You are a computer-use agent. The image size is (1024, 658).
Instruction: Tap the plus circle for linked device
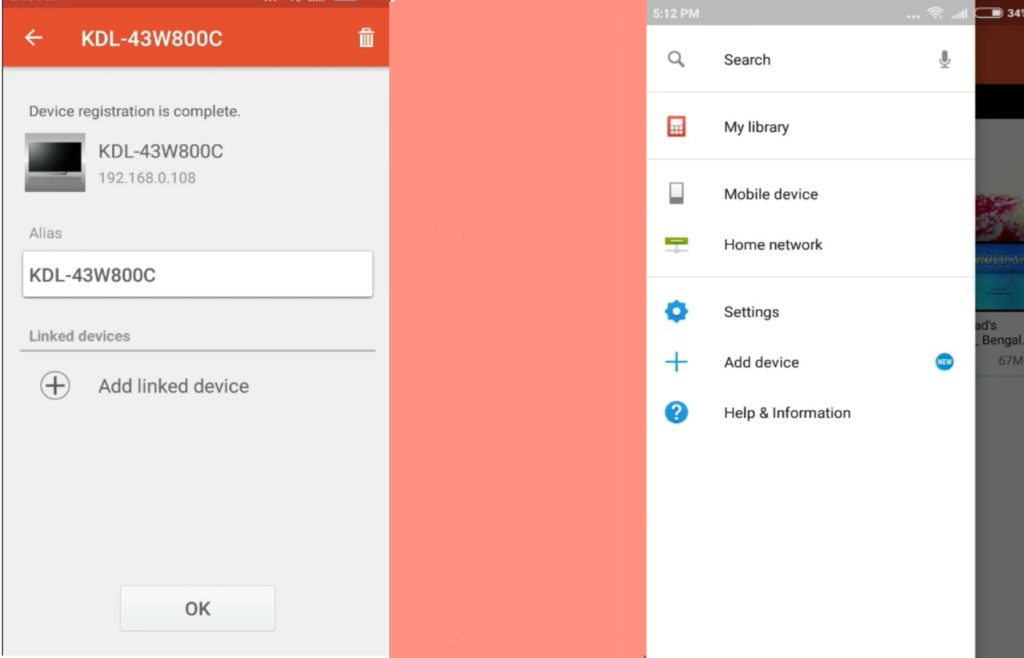click(x=55, y=386)
